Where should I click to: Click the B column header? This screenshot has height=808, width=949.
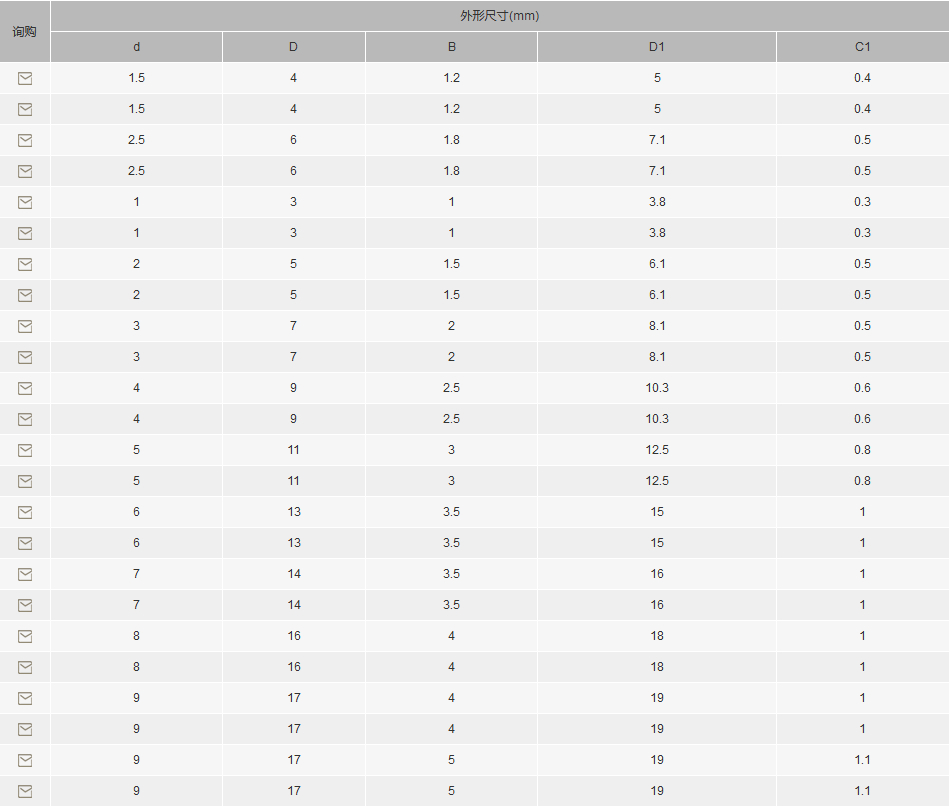pyautogui.click(x=452, y=47)
